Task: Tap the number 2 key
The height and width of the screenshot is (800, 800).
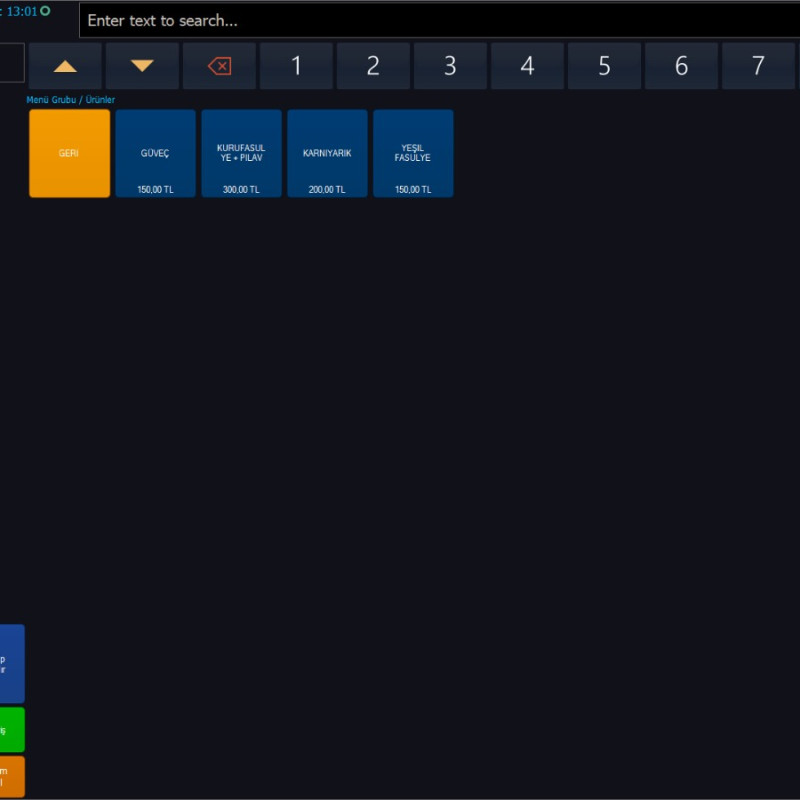Action: pos(373,66)
